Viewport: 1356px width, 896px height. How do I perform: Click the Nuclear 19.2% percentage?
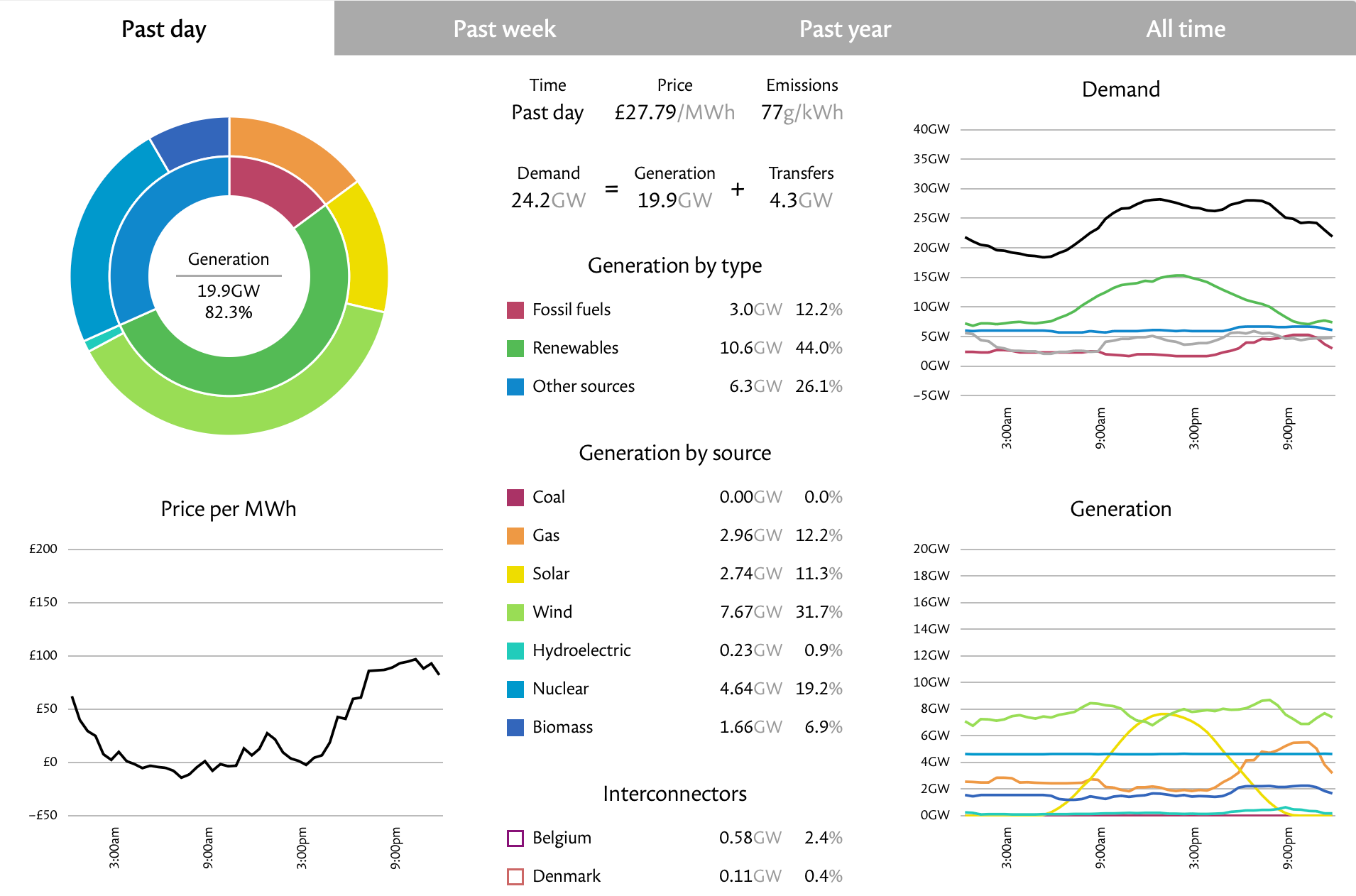[819, 689]
